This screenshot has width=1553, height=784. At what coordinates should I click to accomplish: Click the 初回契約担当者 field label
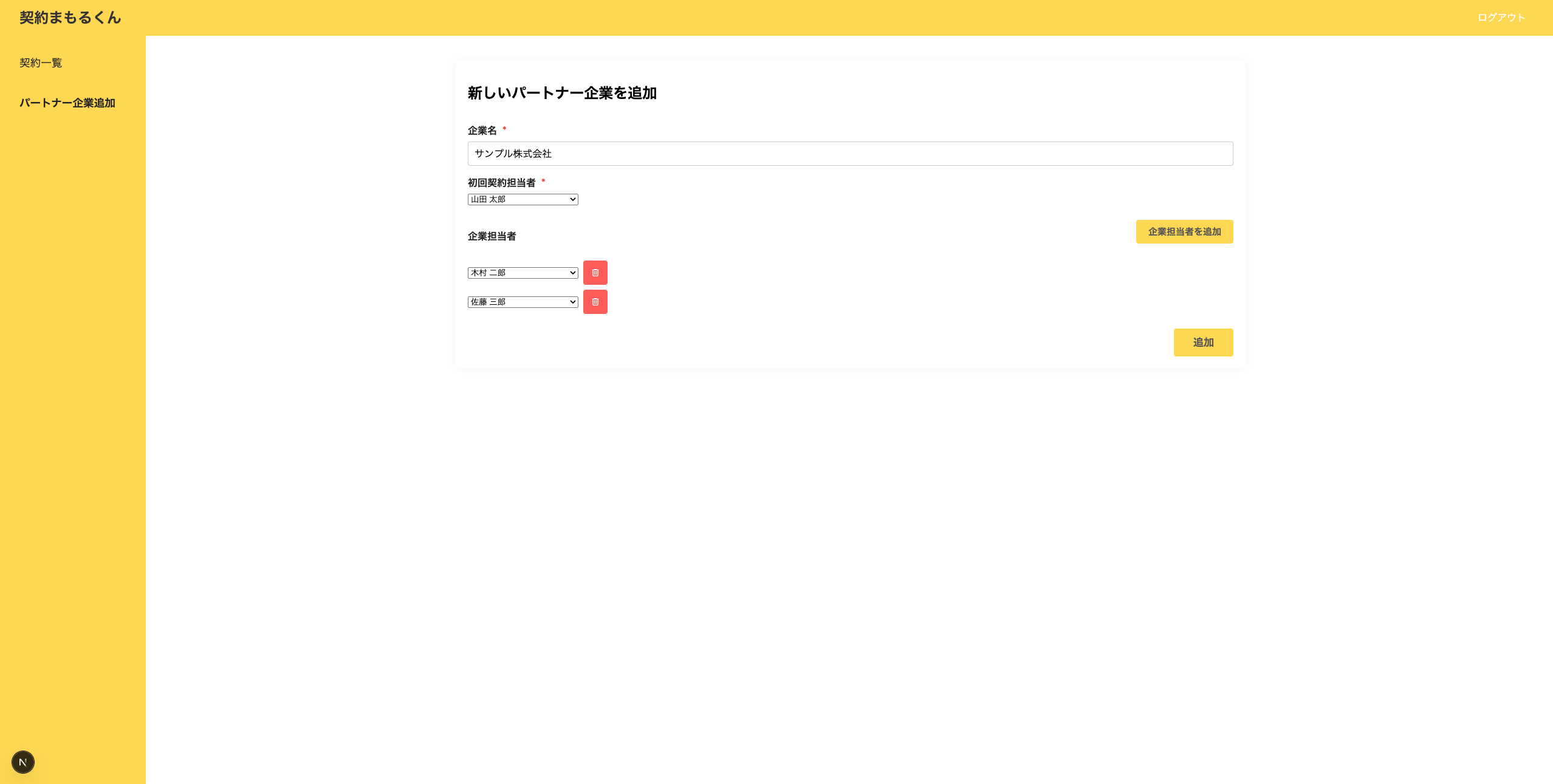[502, 183]
